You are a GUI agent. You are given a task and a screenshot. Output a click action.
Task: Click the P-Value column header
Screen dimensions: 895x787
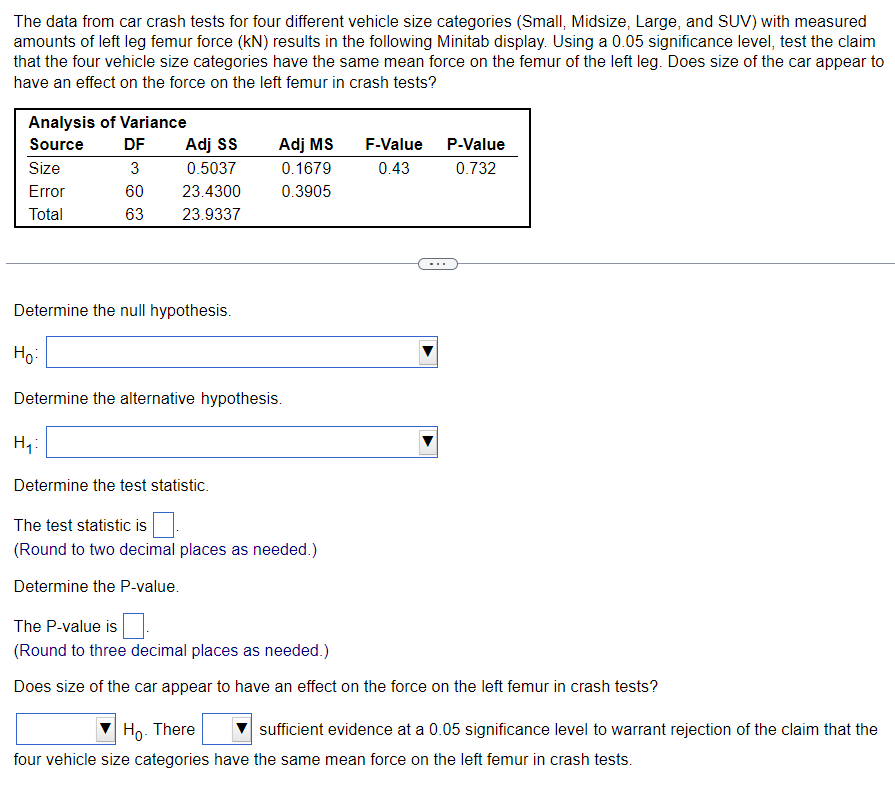coord(475,144)
